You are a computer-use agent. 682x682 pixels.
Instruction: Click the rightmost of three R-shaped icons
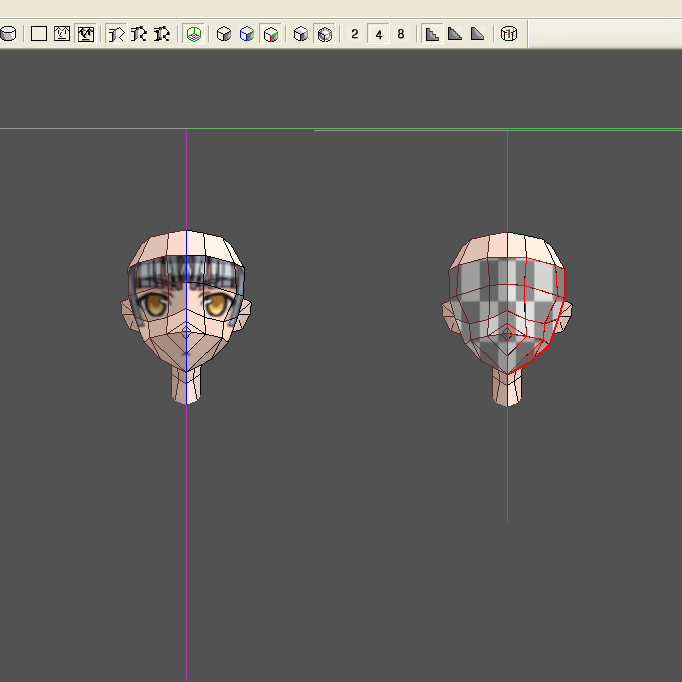[161, 34]
